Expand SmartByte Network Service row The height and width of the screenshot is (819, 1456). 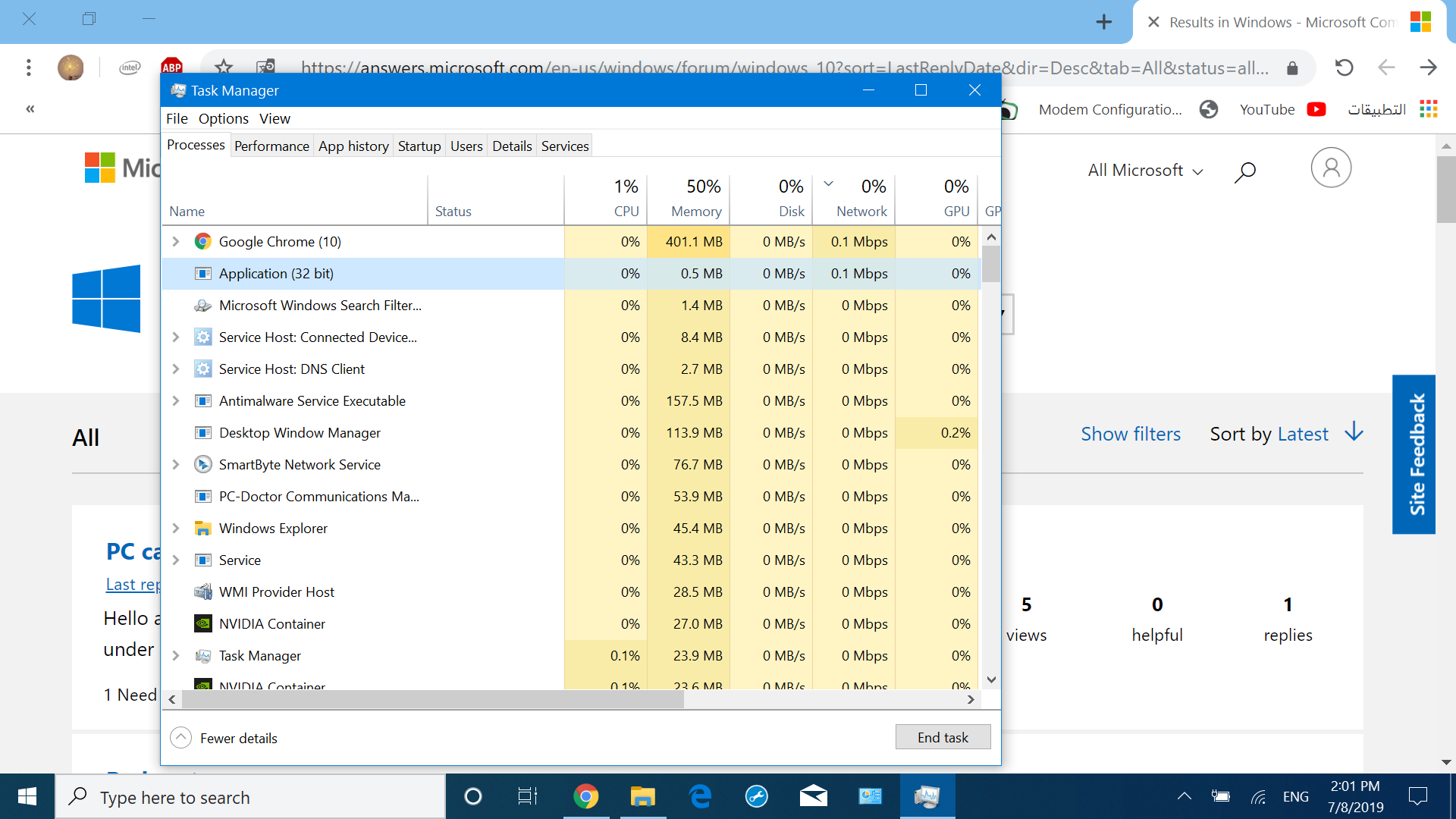tap(176, 464)
